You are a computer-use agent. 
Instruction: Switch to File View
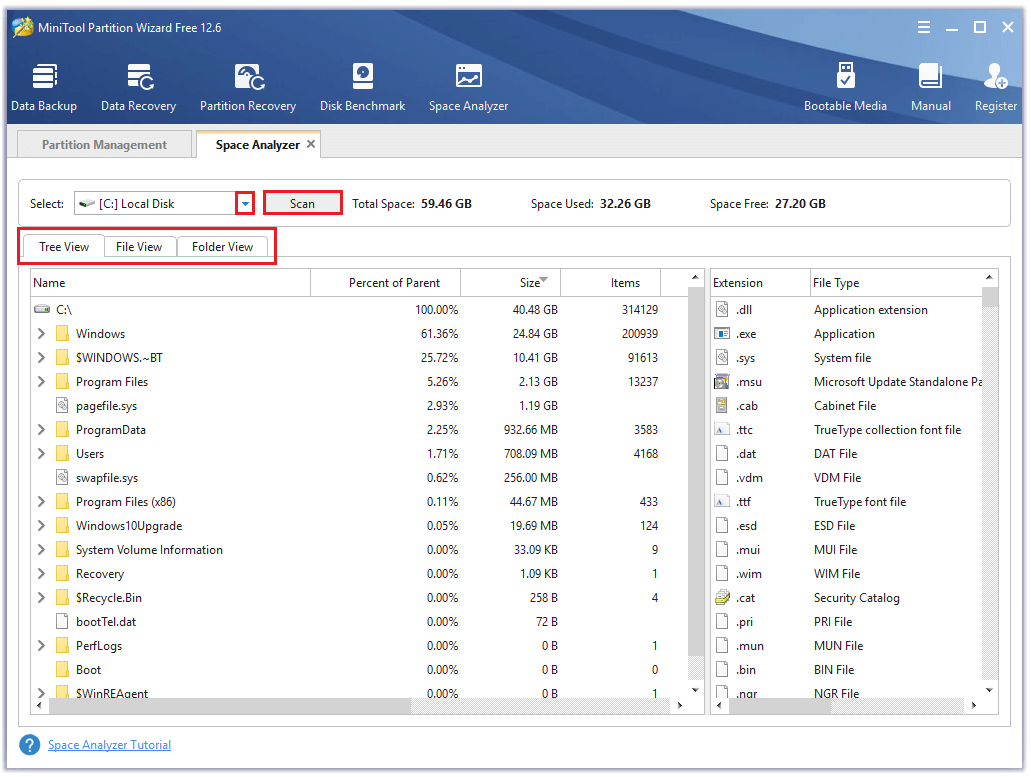click(139, 247)
